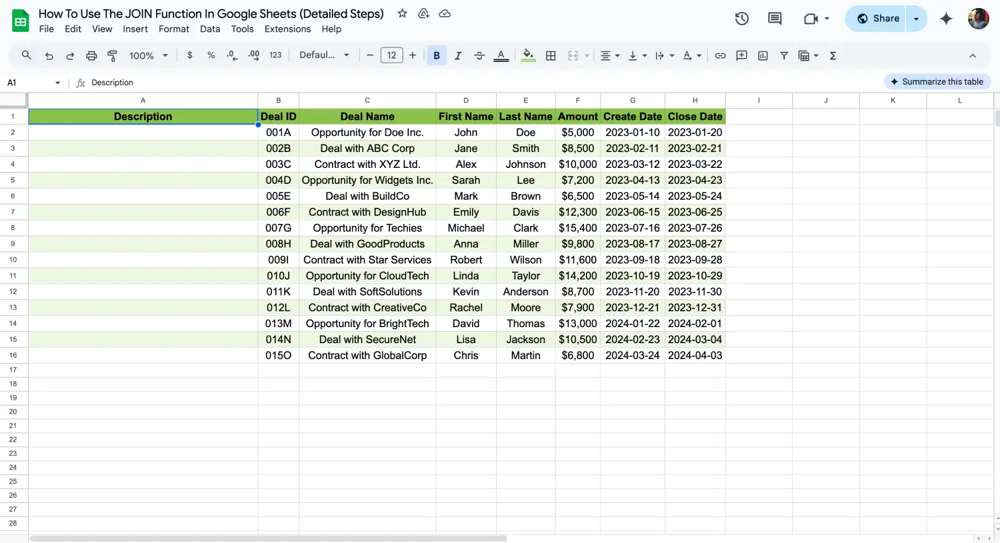Open version history clock icon
This screenshot has width=1000, height=543.
(x=742, y=19)
